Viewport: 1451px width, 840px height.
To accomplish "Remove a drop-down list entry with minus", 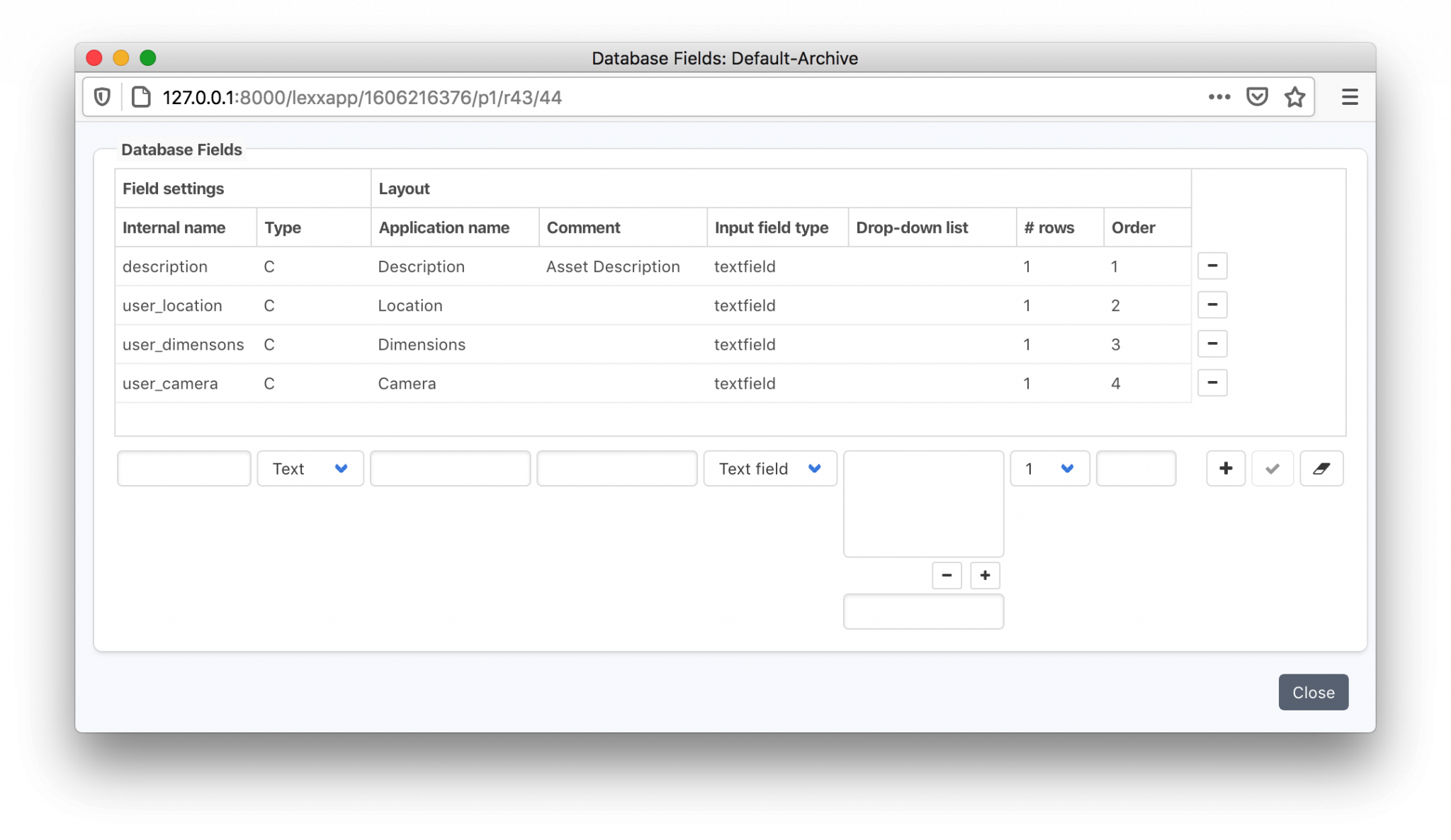I will click(x=946, y=575).
